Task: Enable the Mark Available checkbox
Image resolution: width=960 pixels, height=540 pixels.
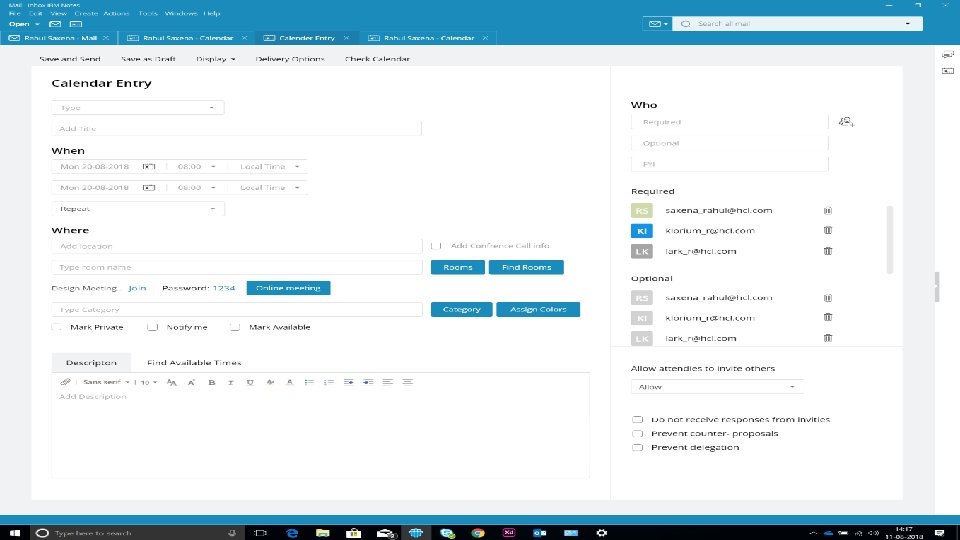Action: [235, 327]
